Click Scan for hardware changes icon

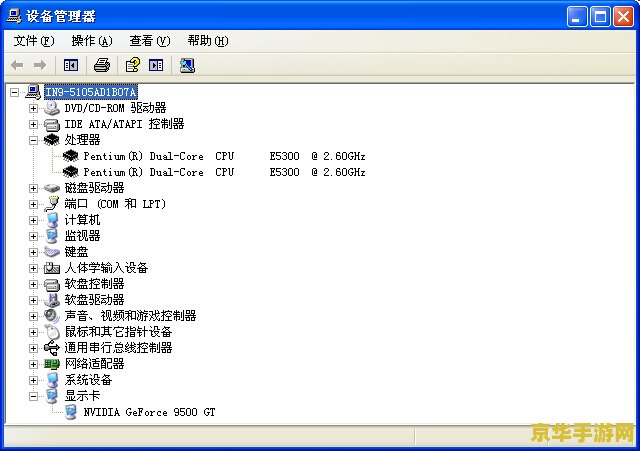coord(187,65)
